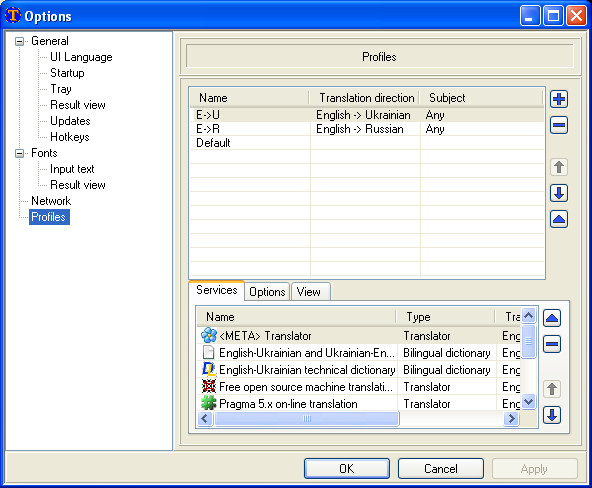
Task: Switch to the View tab
Action: (x=308, y=292)
